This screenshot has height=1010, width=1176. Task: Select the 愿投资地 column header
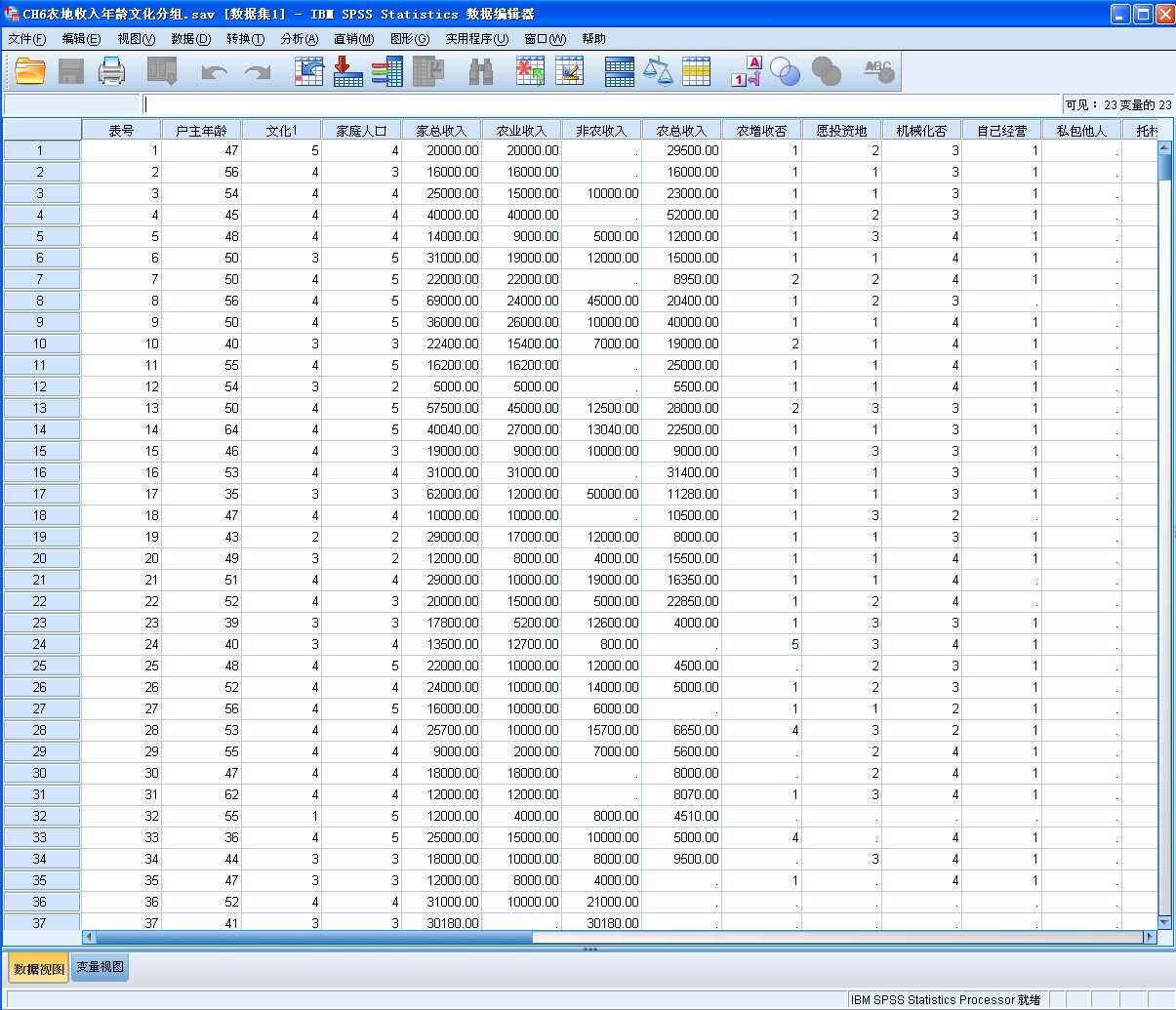[x=841, y=130]
